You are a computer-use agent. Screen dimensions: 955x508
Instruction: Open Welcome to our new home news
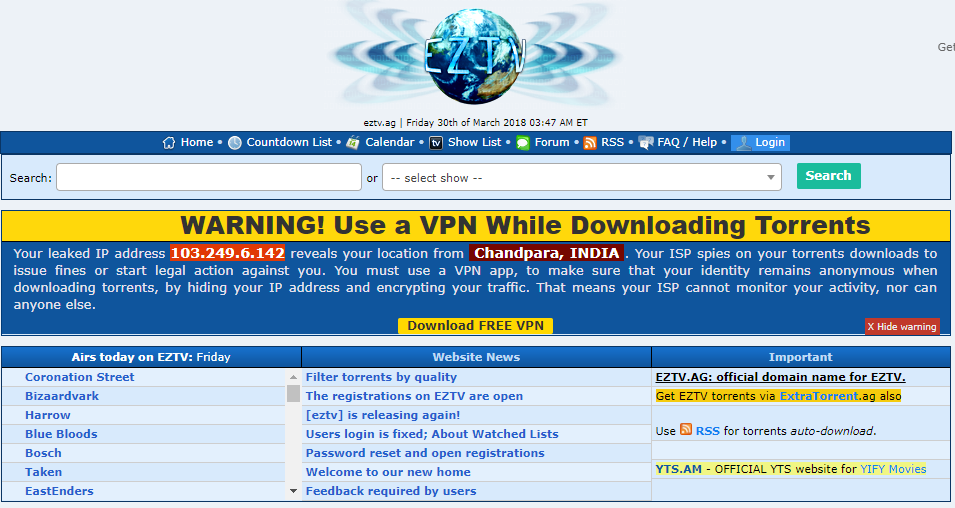(x=388, y=471)
